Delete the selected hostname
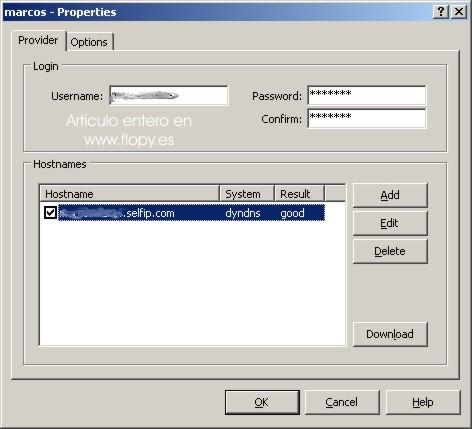 pyautogui.click(x=390, y=251)
